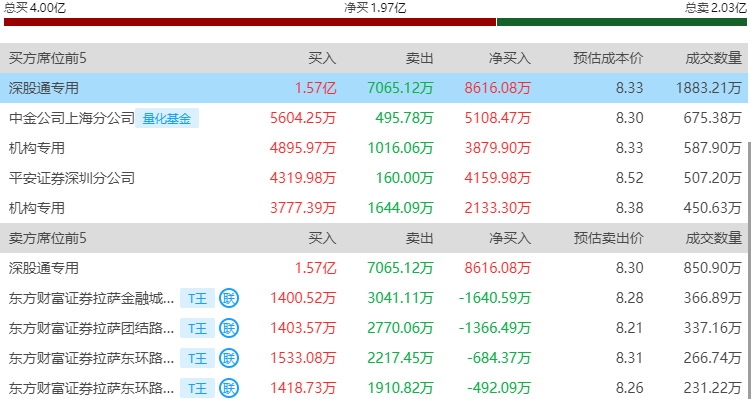This screenshot has height=399, width=751.
Task: Click the 联 icon on 拉萨团结路 row
Action: coord(229,328)
